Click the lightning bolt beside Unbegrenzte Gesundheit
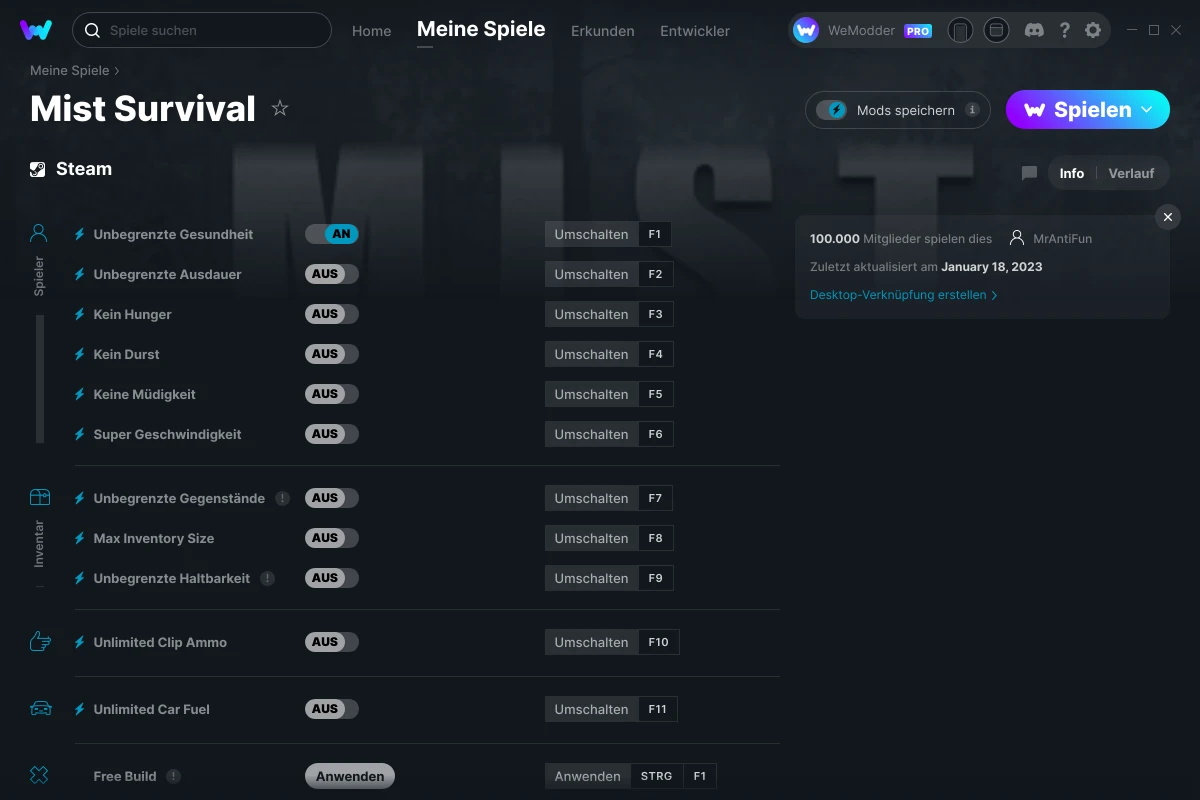 80,234
